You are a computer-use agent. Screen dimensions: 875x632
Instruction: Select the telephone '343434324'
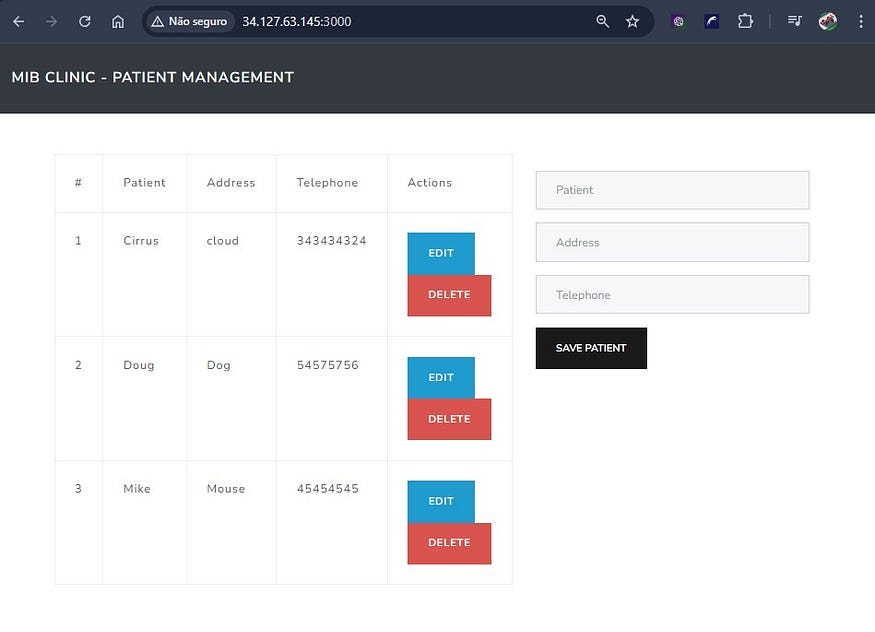pos(331,240)
